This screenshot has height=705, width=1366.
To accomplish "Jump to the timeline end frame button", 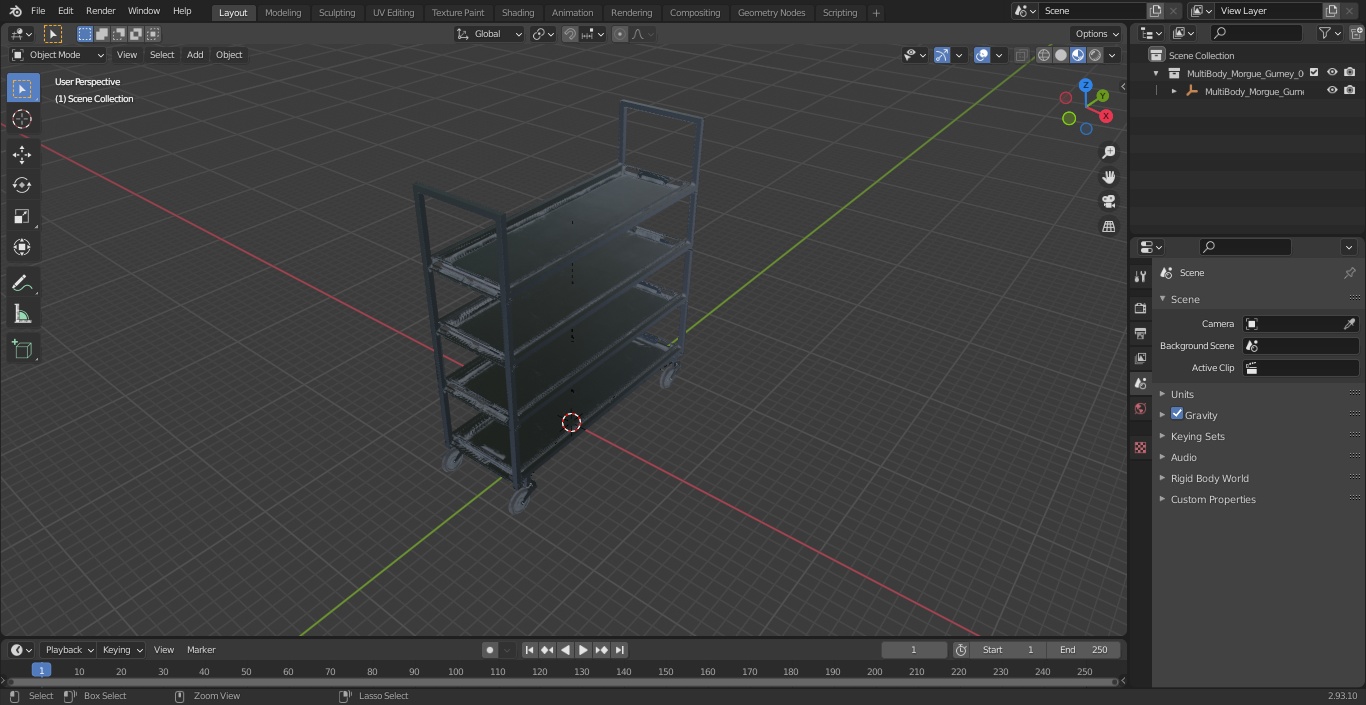I will [620, 650].
